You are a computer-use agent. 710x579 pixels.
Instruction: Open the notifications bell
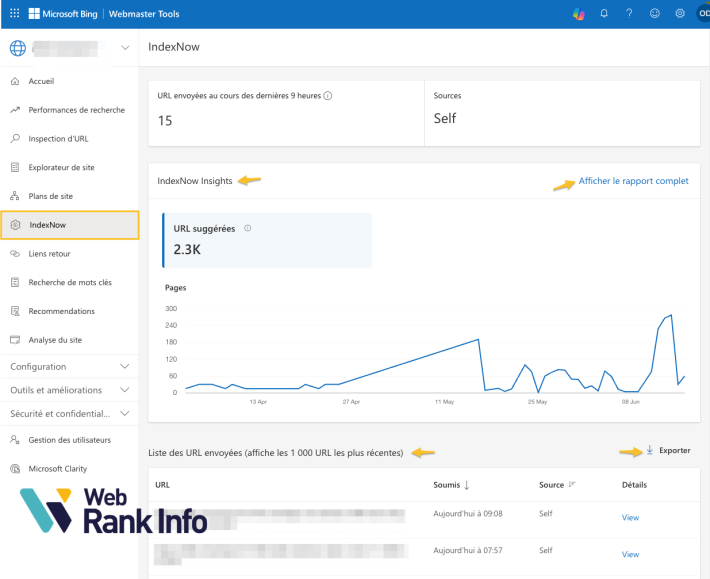[x=604, y=13]
